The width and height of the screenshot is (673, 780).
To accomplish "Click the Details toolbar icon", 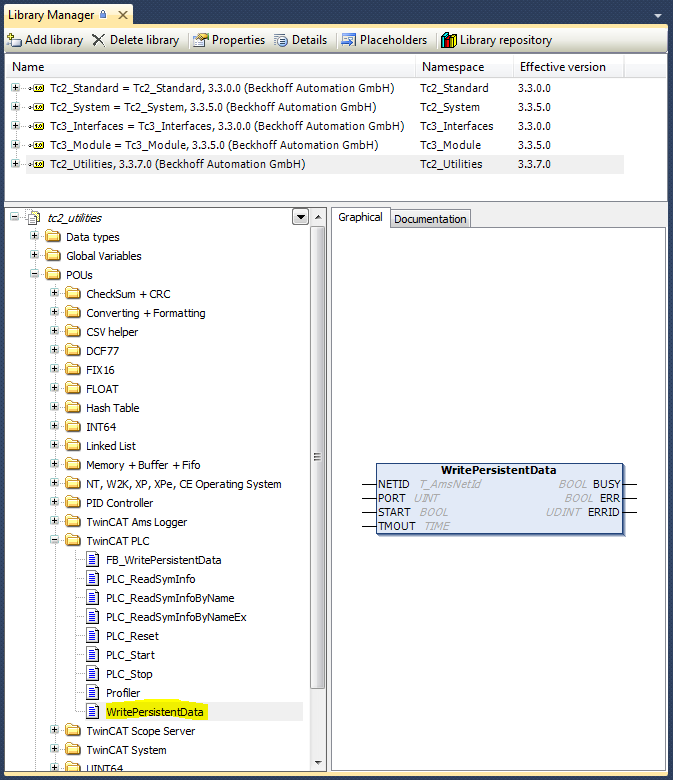I will pos(281,40).
